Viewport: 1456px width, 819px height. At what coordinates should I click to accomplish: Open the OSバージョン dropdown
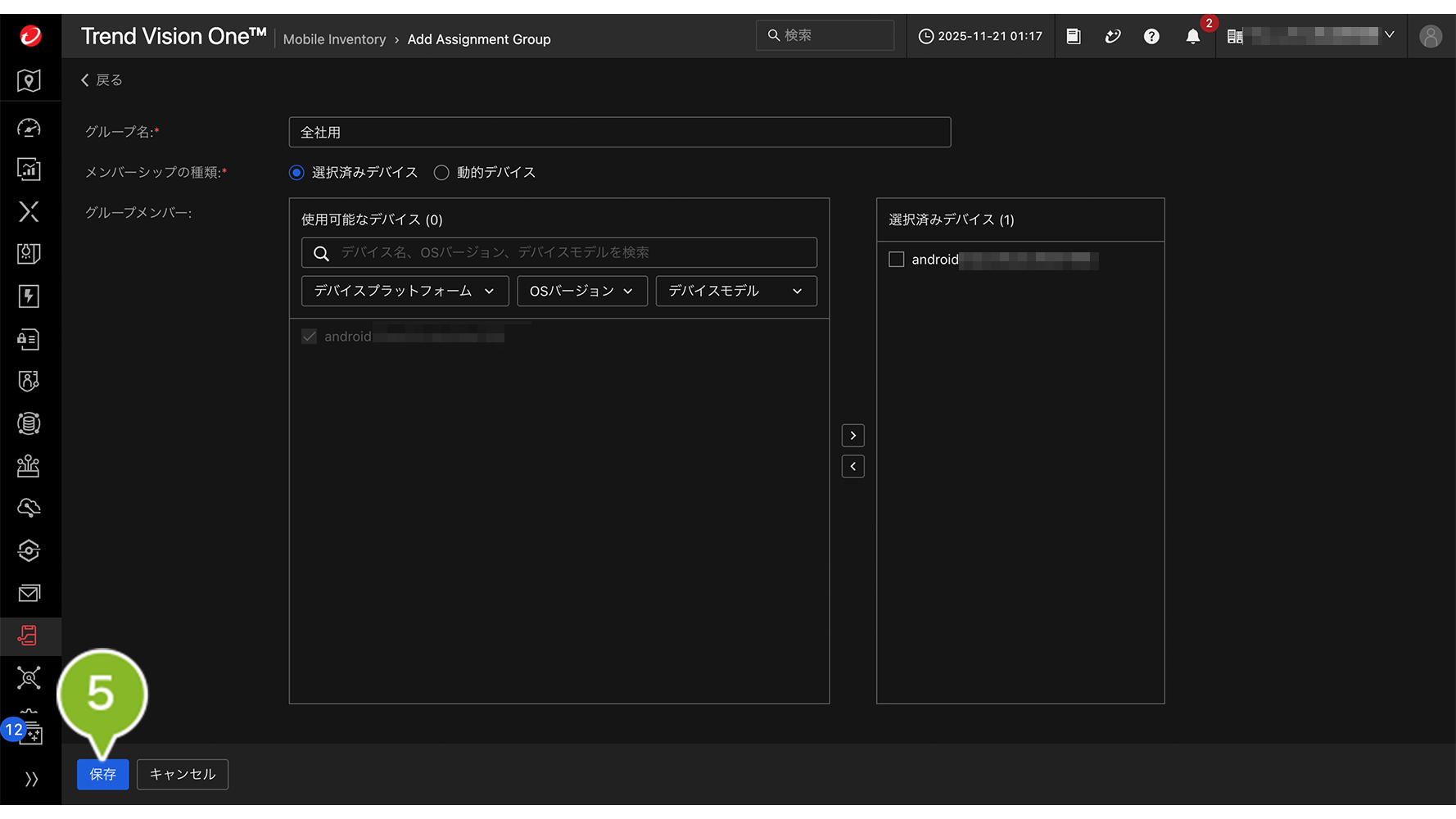(x=581, y=292)
